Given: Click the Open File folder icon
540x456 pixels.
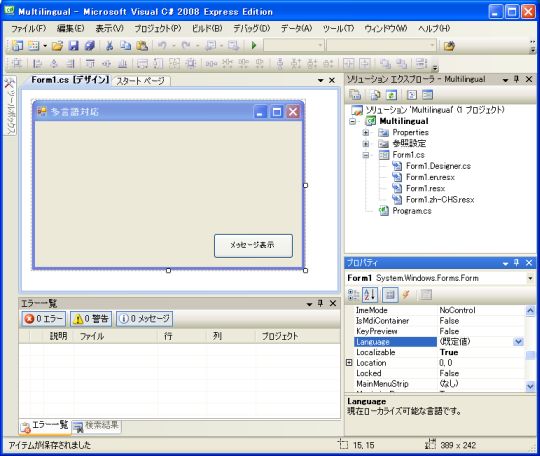Looking at the screenshot, I should 57,45.
